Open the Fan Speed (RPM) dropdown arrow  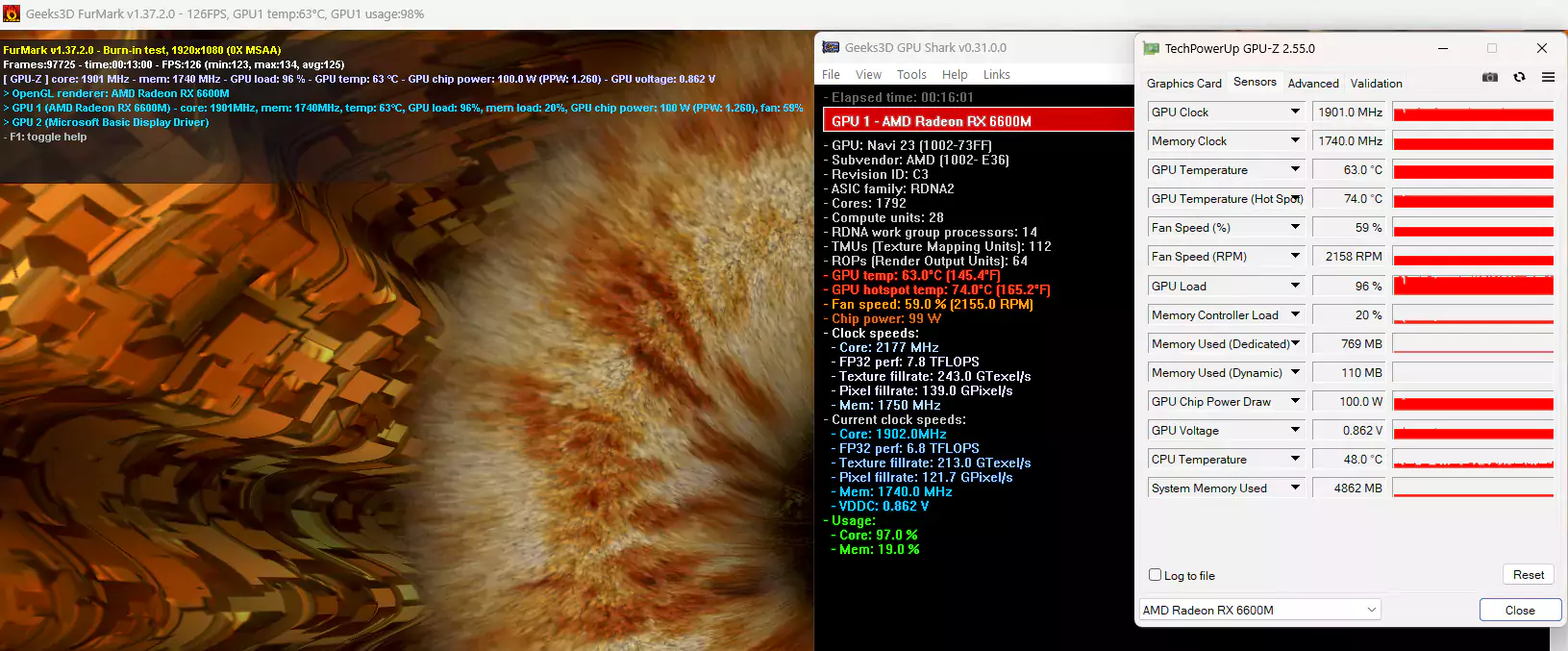click(x=1295, y=257)
